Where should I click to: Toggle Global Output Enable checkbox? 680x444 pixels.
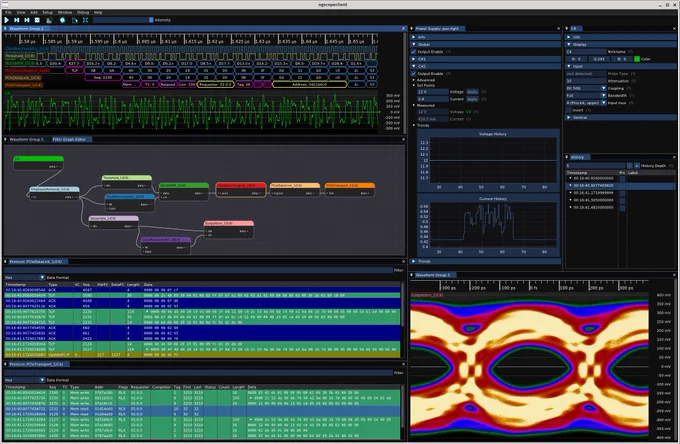click(x=414, y=52)
